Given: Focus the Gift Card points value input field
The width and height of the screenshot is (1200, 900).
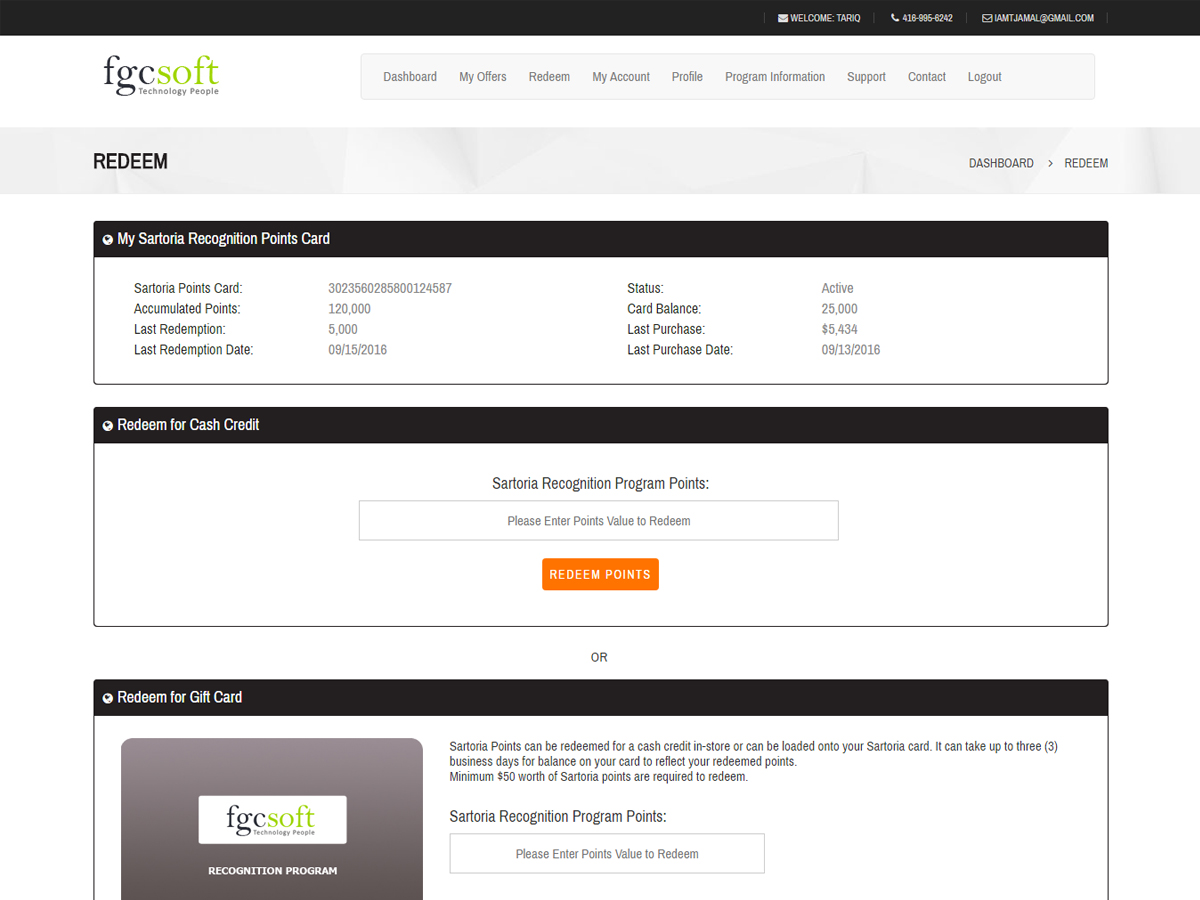Looking at the screenshot, I should click(x=607, y=854).
